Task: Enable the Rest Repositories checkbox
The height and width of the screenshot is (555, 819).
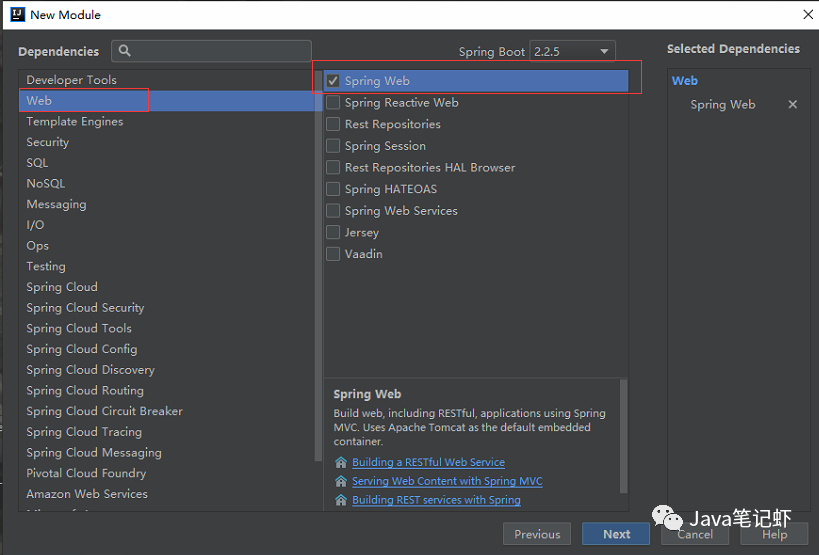Action: (x=333, y=124)
